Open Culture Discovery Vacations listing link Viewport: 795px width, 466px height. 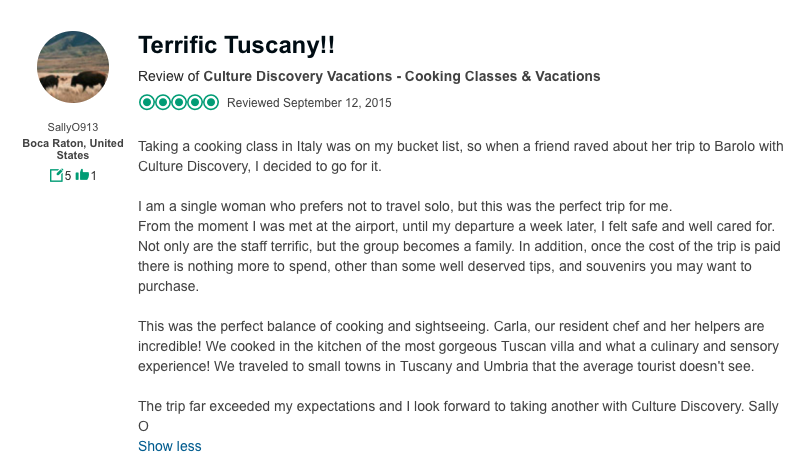401,76
